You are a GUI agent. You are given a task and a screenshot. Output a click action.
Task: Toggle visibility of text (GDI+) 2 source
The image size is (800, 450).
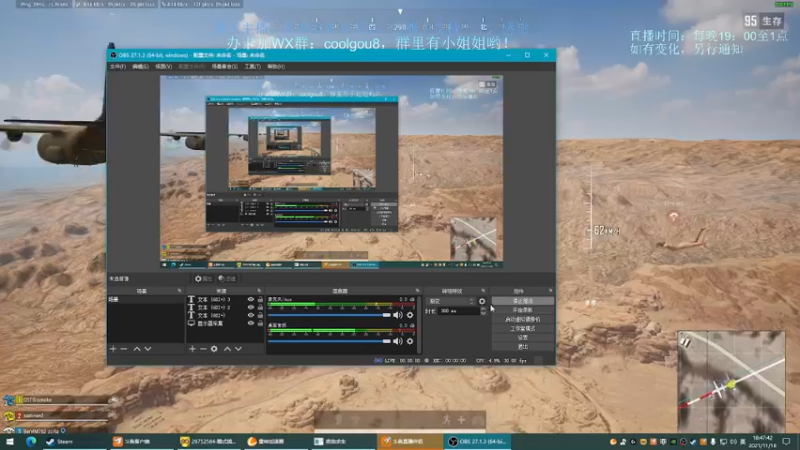coord(251,308)
